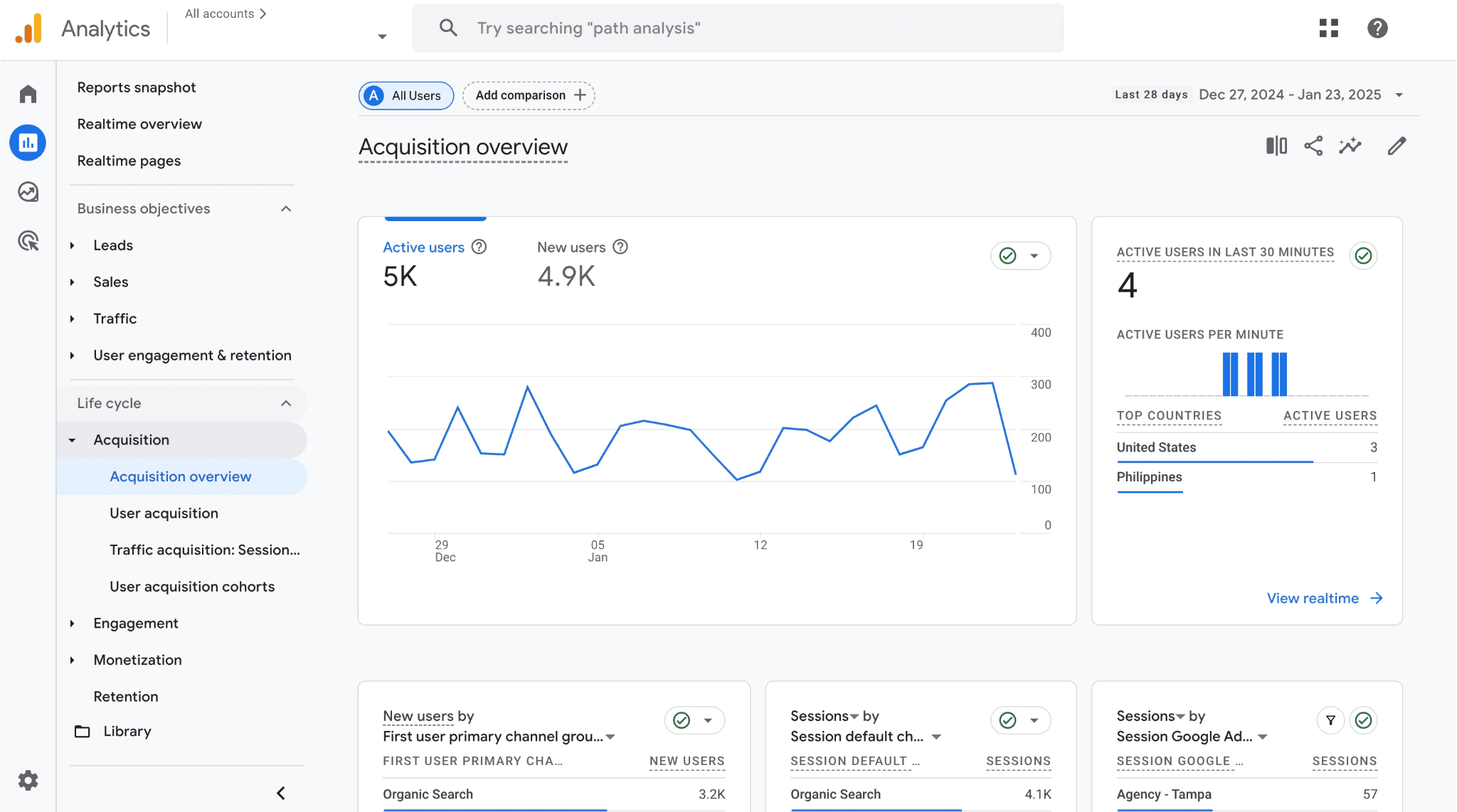Open the Google apps grid icon

[1328, 28]
